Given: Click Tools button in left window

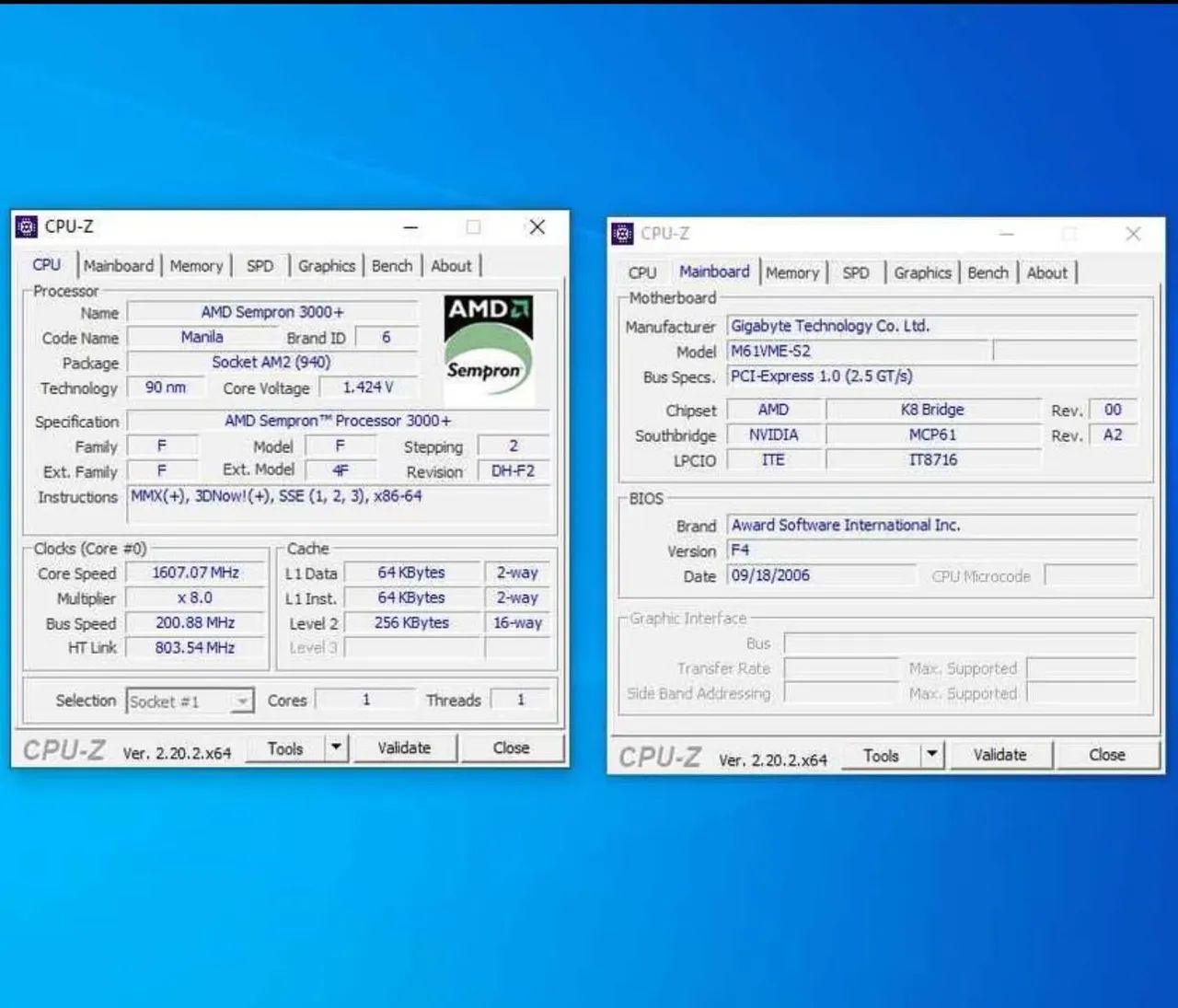Looking at the screenshot, I should (x=285, y=748).
